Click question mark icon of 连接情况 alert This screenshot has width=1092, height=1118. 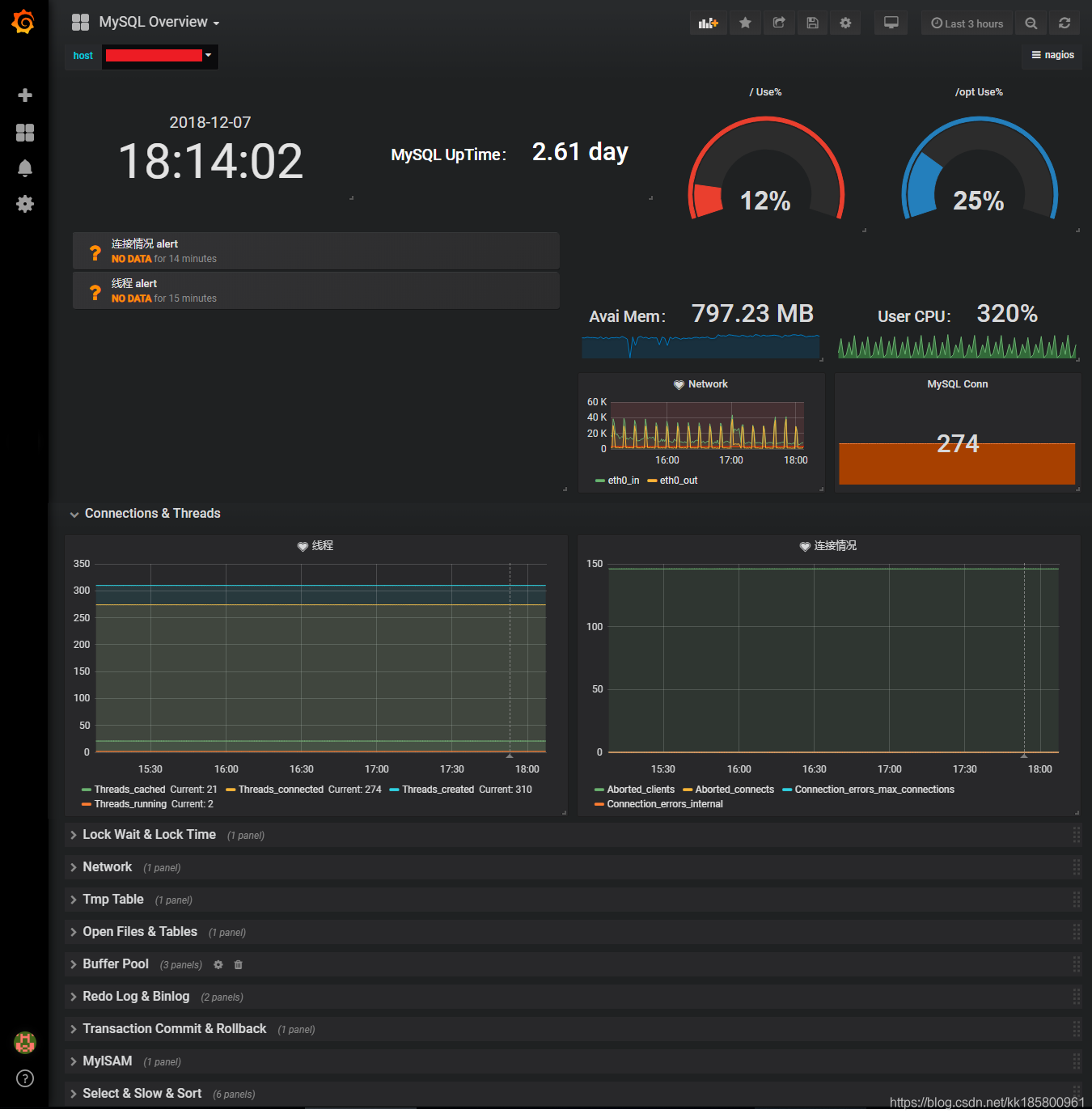[95, 252]
